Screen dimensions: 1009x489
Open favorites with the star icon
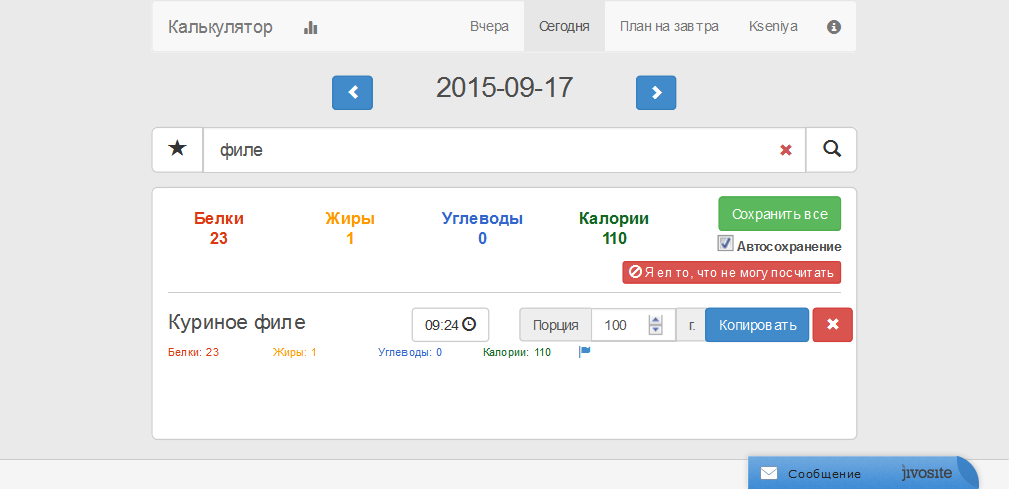pos(178,150)
